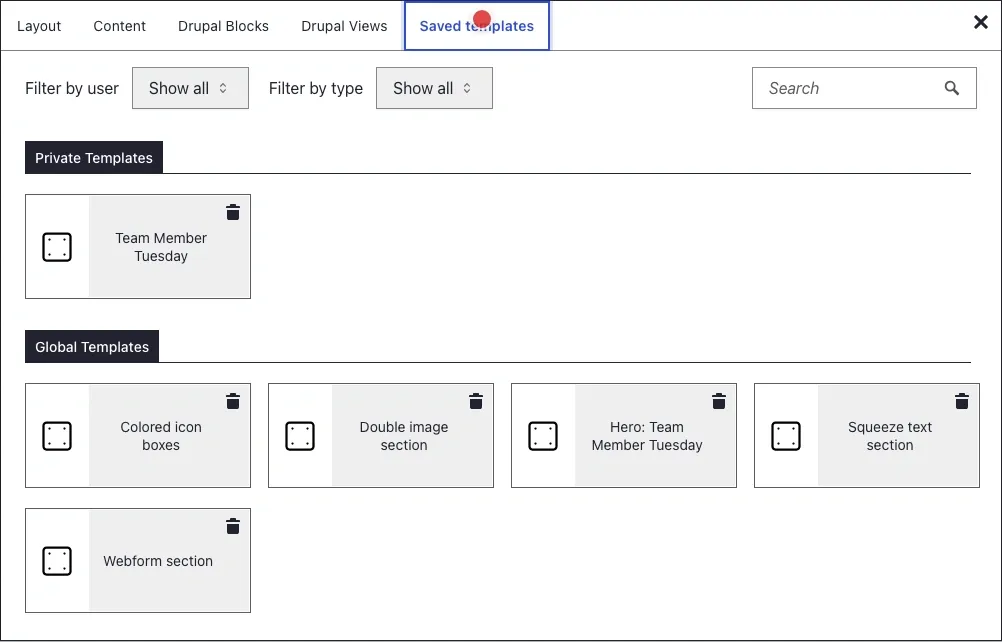Click the layout icon of Double image section
This screenshot has height=642, width=1002.
click(300, 436)
